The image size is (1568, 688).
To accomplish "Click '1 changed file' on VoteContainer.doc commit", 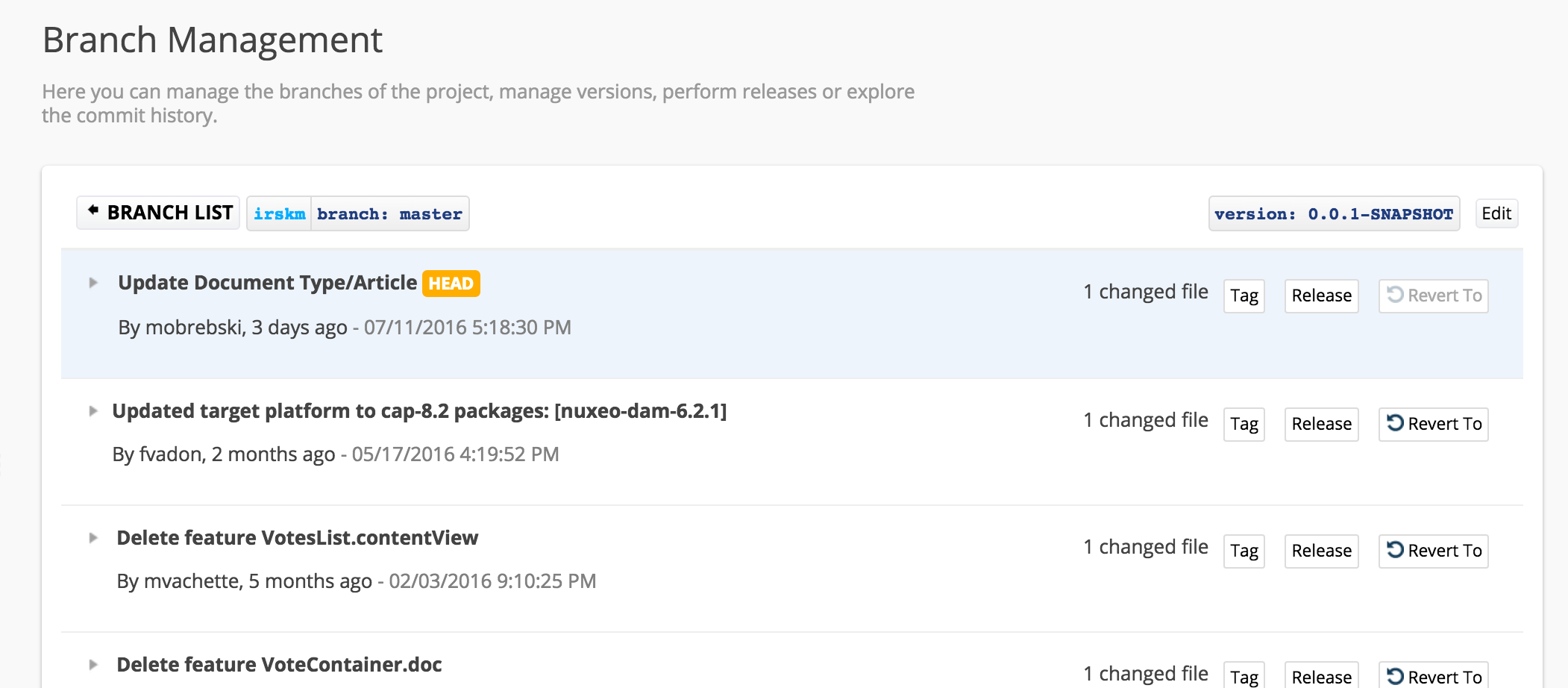I will pos(1146,674).
